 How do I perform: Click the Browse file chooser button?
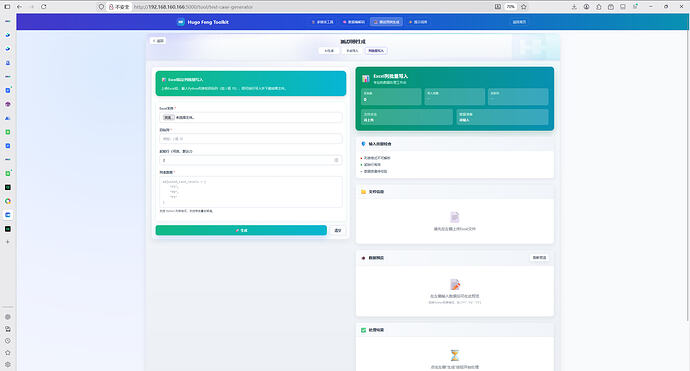pyautogui.click(x=168, y=118)
